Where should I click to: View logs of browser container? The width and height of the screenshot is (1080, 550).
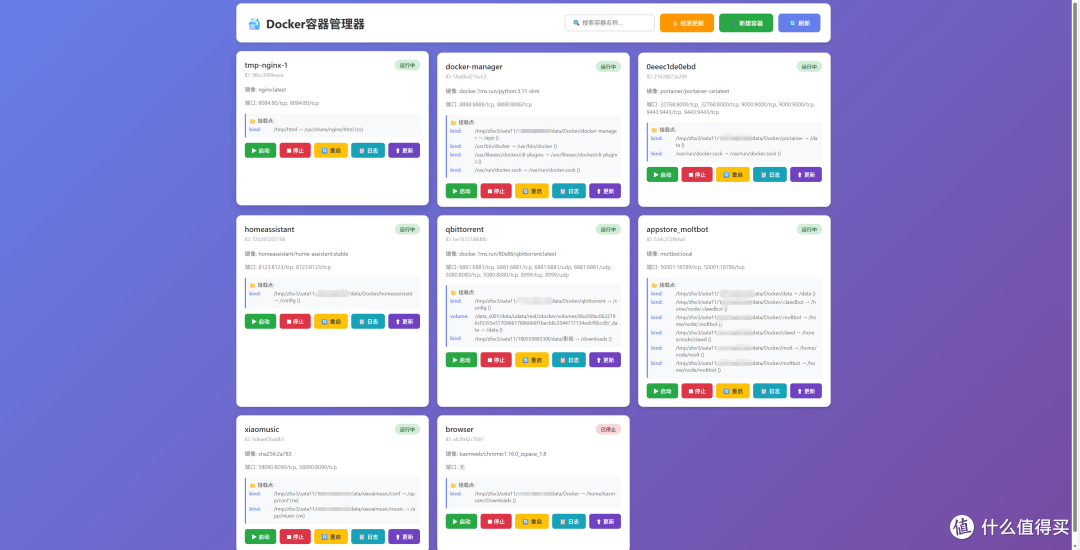[569, 521]
